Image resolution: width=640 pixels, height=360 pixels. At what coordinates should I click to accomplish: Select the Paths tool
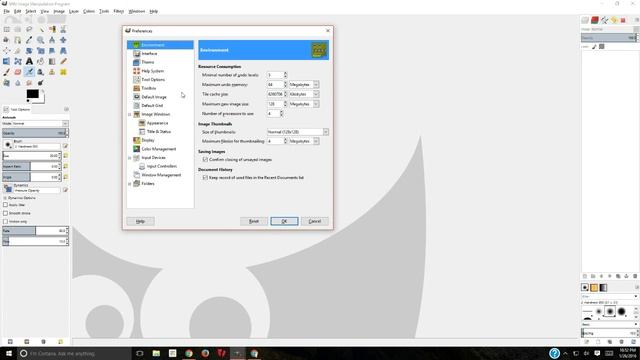(18, 40)
